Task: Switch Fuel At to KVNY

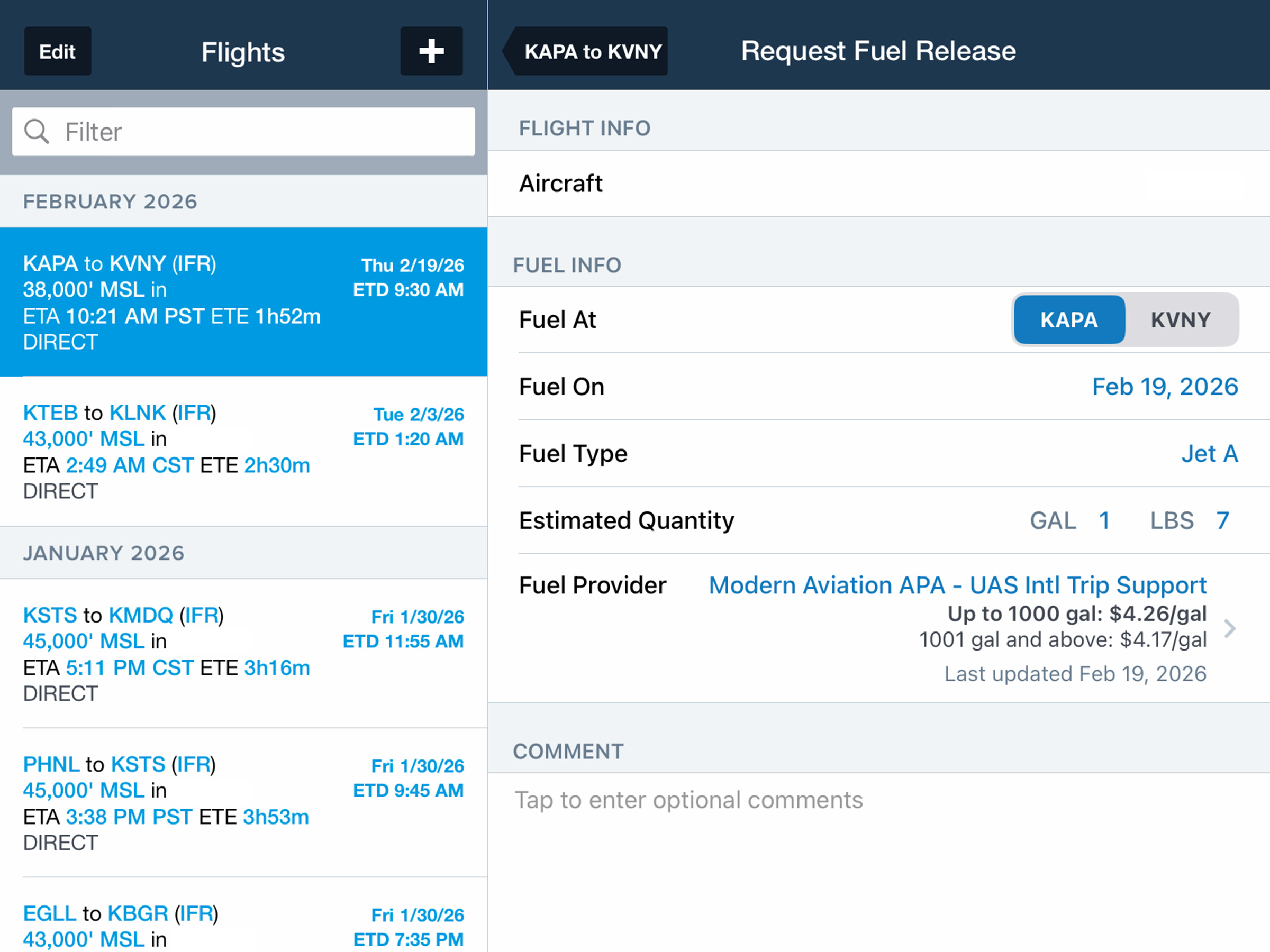Action: [x=1181, y=319]
